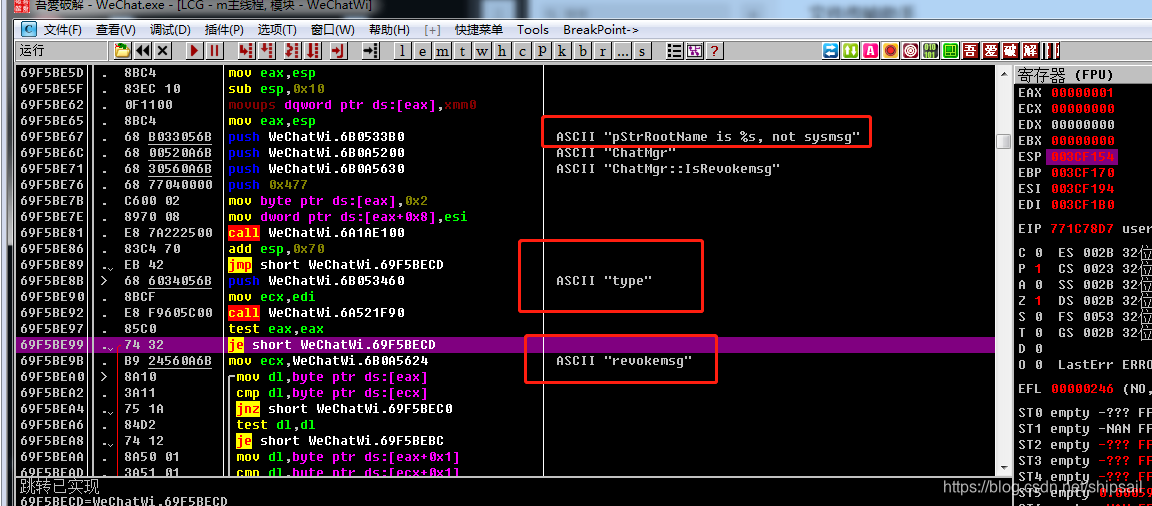The height and width of the screenshot is (506, 1152).
Task: Click the dark red target plugin icon
Action: 910,51
